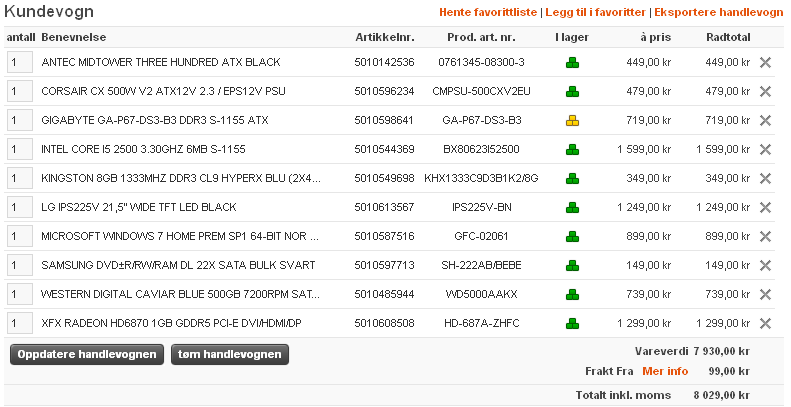791x407 pixels.
Task: Select article number 5010598641
Action: coord(384,121)
